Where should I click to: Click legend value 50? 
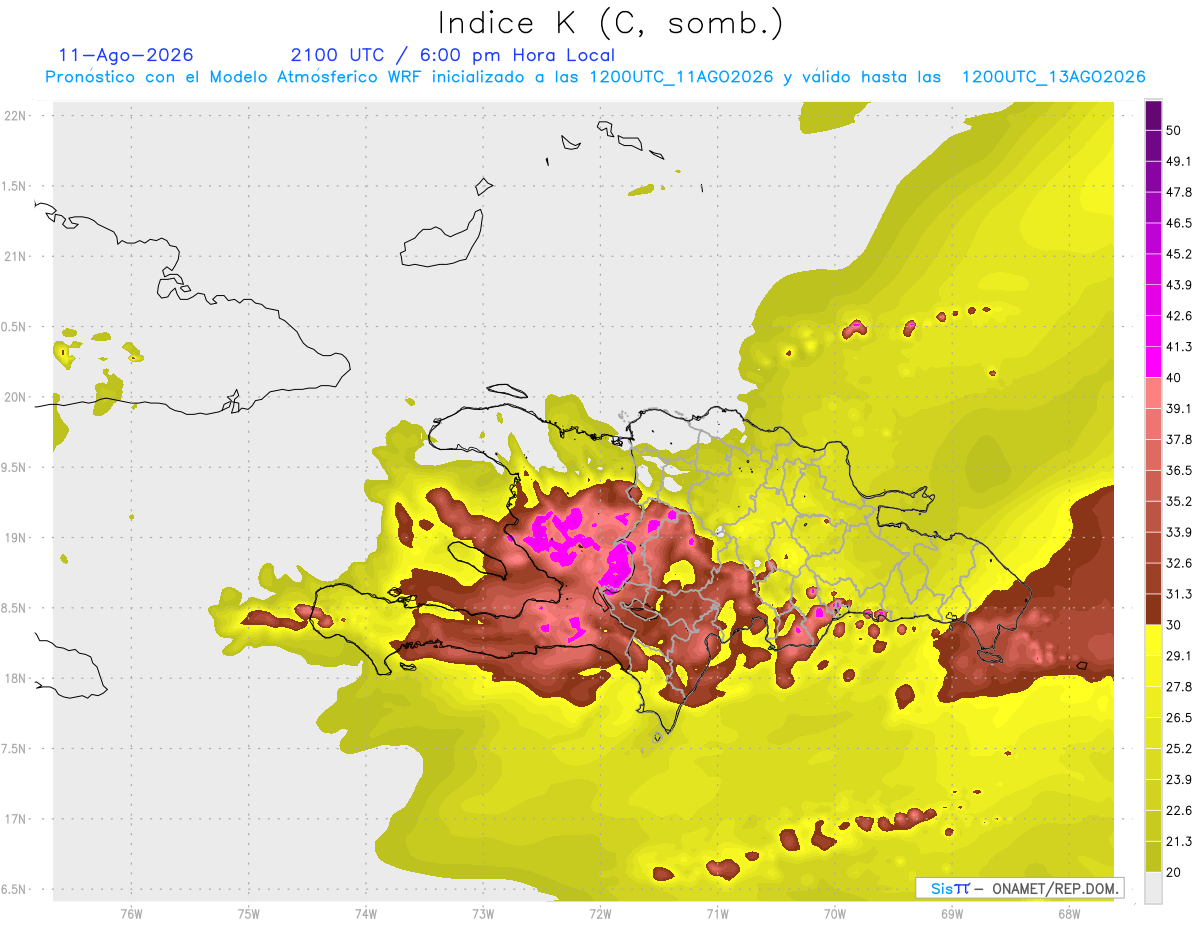[1174, 131]
